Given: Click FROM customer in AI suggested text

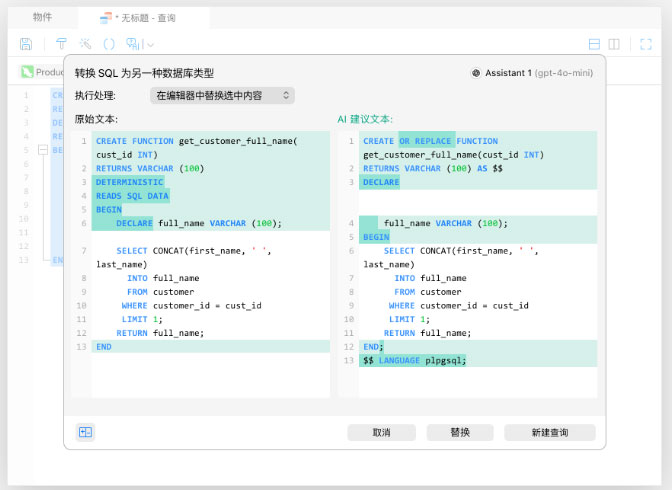Looking at the screenshot, I should [428, 292].
